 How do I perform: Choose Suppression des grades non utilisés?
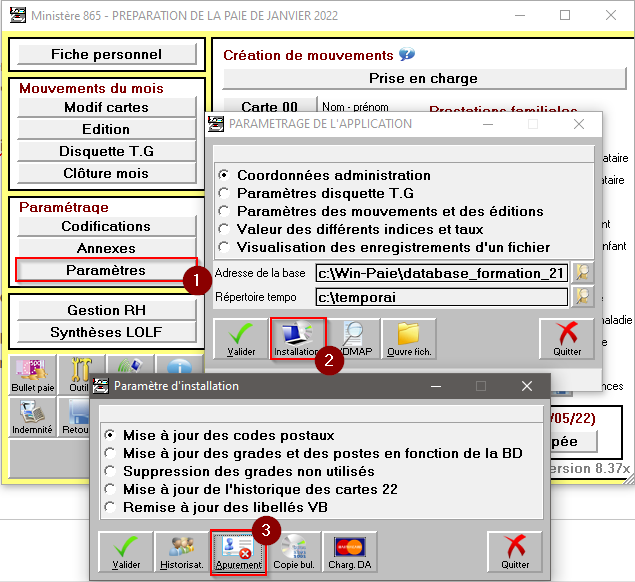tap(110, 471)
